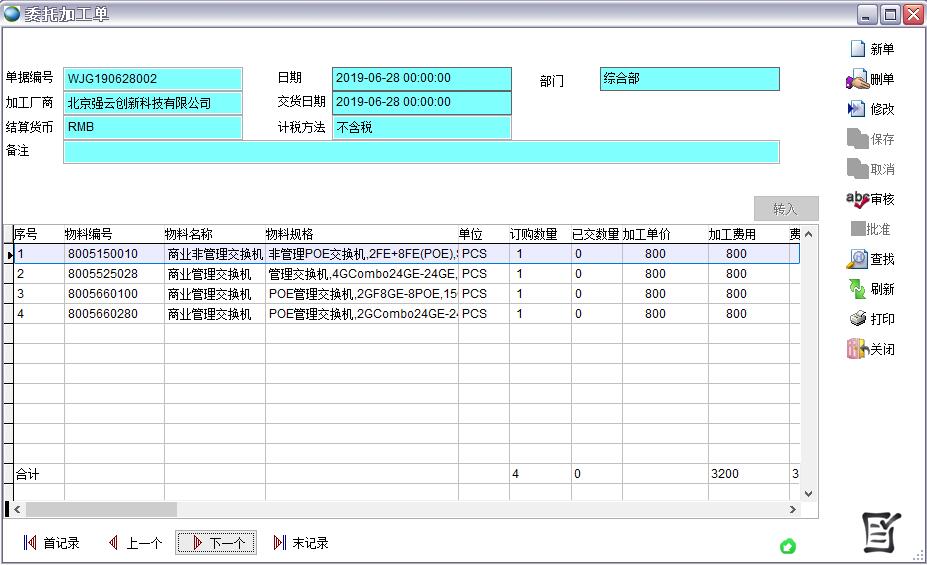The height and width of the screenshot is (565, 927).
Task: Click the 新单 (New order) icon
Action: 857,49
